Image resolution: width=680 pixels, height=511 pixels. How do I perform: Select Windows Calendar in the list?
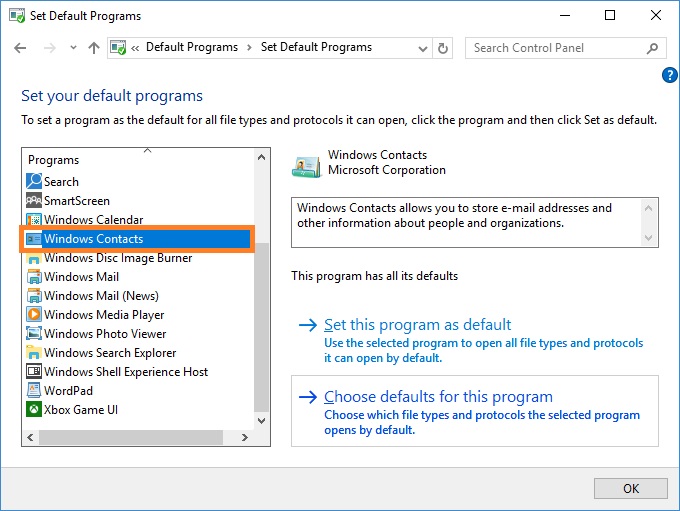(x=94, y=219)
